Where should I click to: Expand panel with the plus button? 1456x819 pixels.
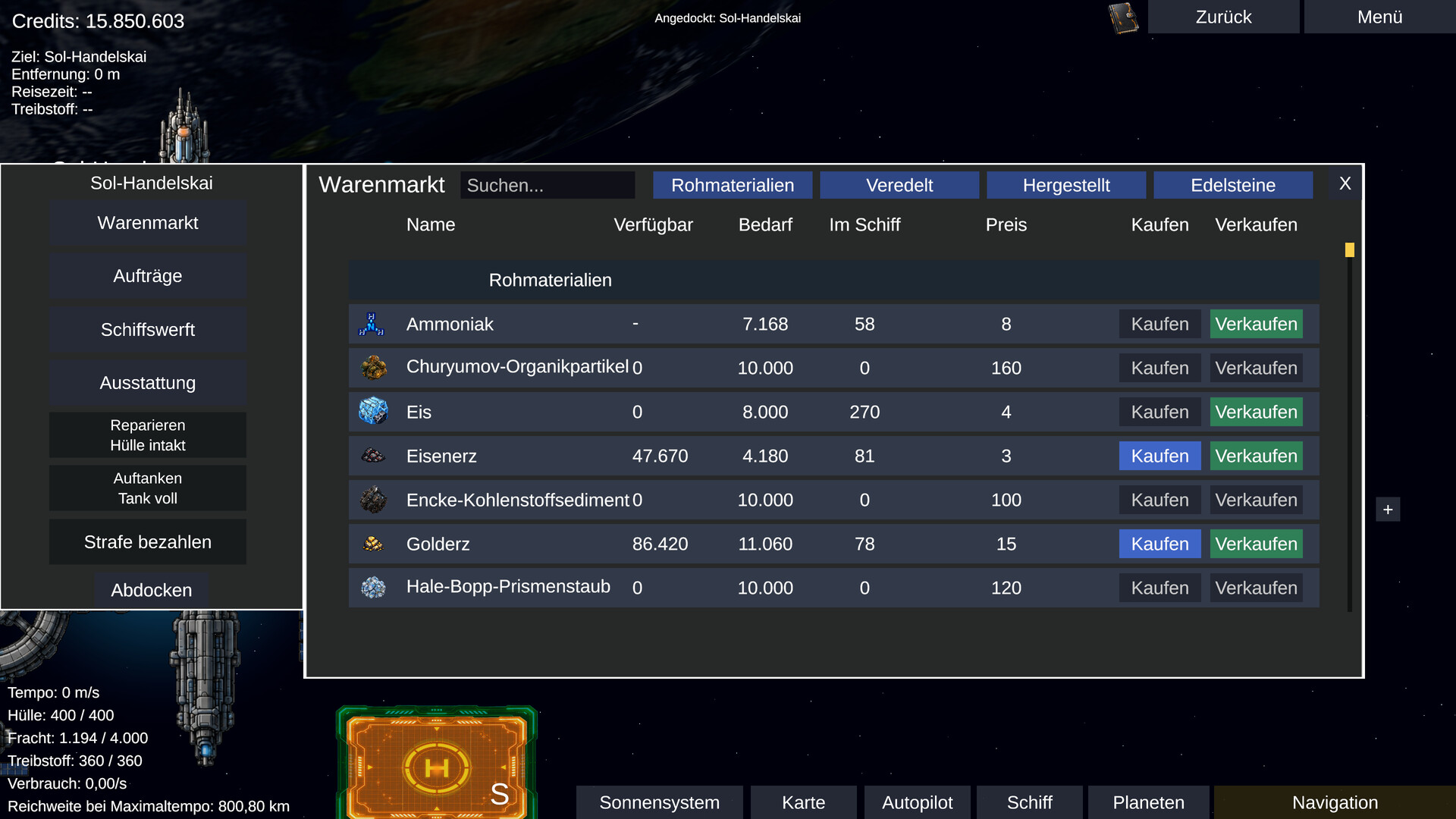[1388, 510]
